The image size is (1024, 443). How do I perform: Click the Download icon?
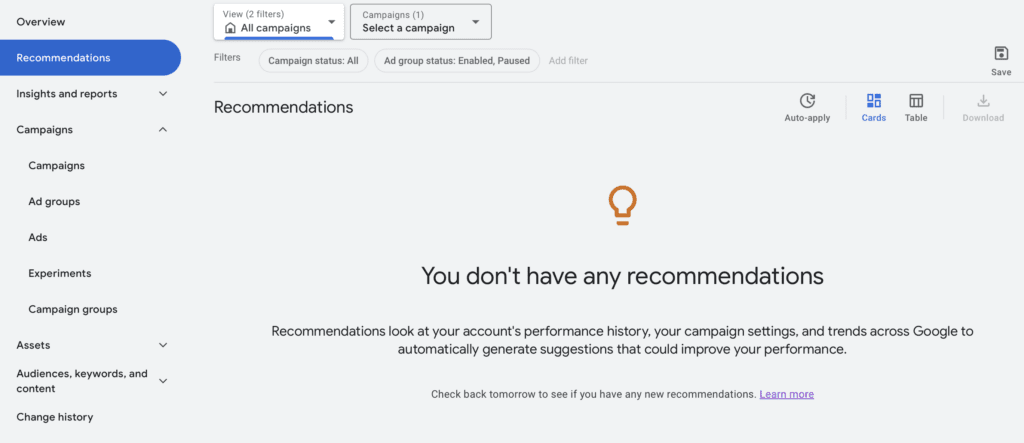983,101
